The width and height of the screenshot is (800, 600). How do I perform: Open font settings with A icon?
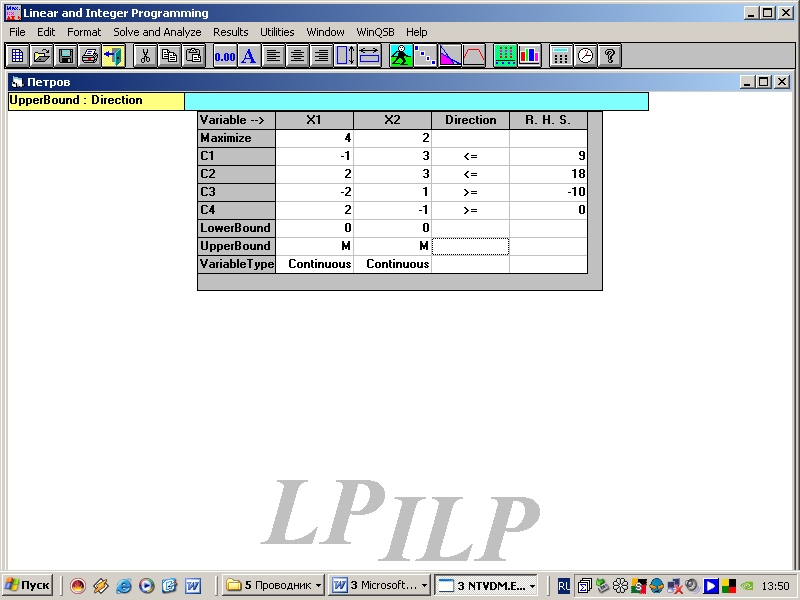click(x=249, y=56)
